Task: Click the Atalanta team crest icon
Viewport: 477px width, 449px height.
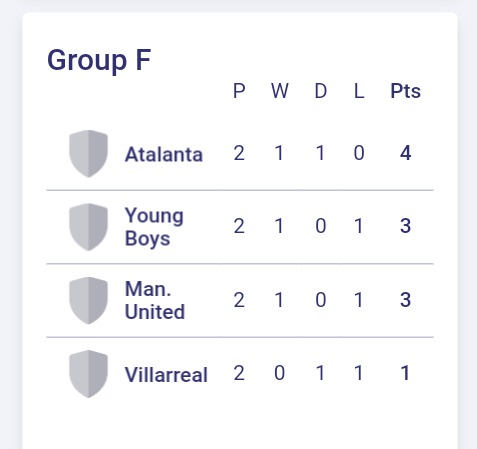Action: click(88, 154)
